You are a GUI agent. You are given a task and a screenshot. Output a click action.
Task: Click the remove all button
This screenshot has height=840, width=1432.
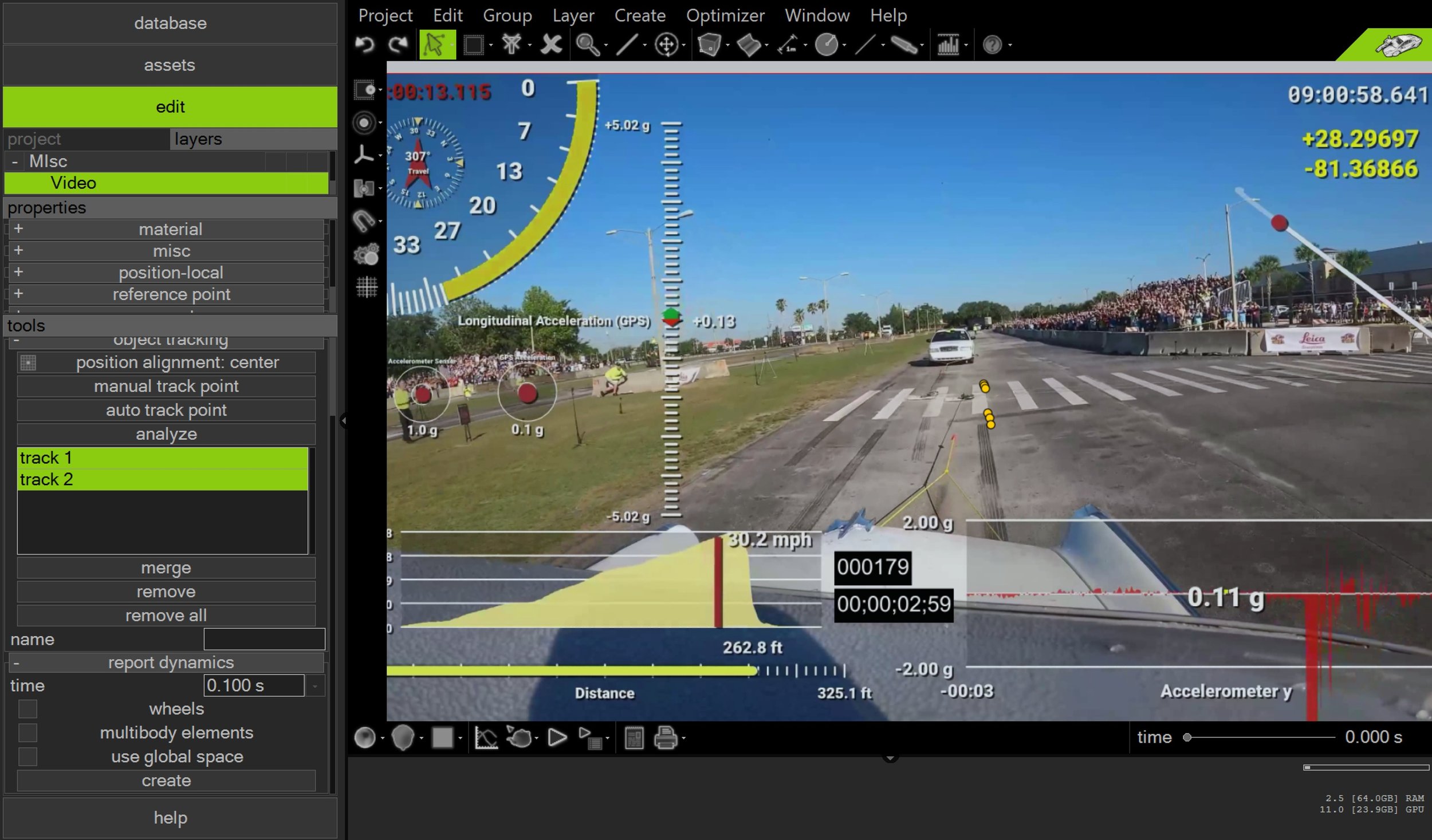(166, 616)
